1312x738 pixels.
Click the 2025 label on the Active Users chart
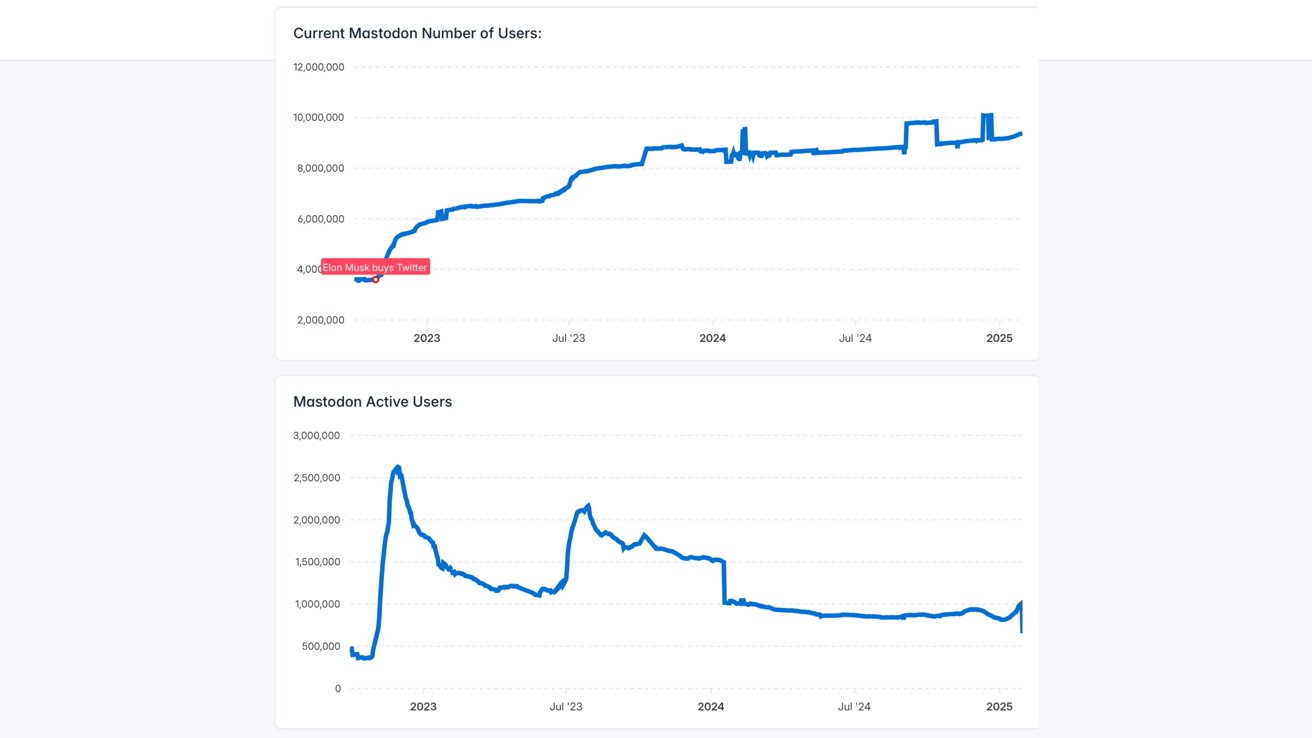tap(1000, 706)
